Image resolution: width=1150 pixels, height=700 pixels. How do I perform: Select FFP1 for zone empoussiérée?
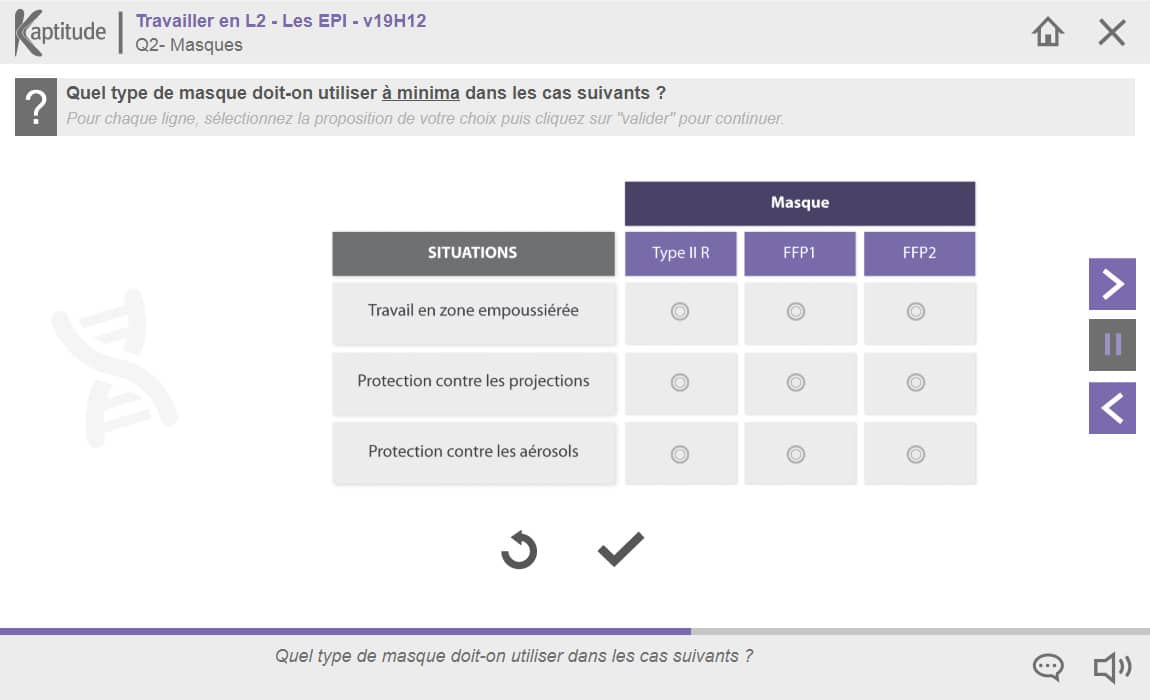(796, 312)
